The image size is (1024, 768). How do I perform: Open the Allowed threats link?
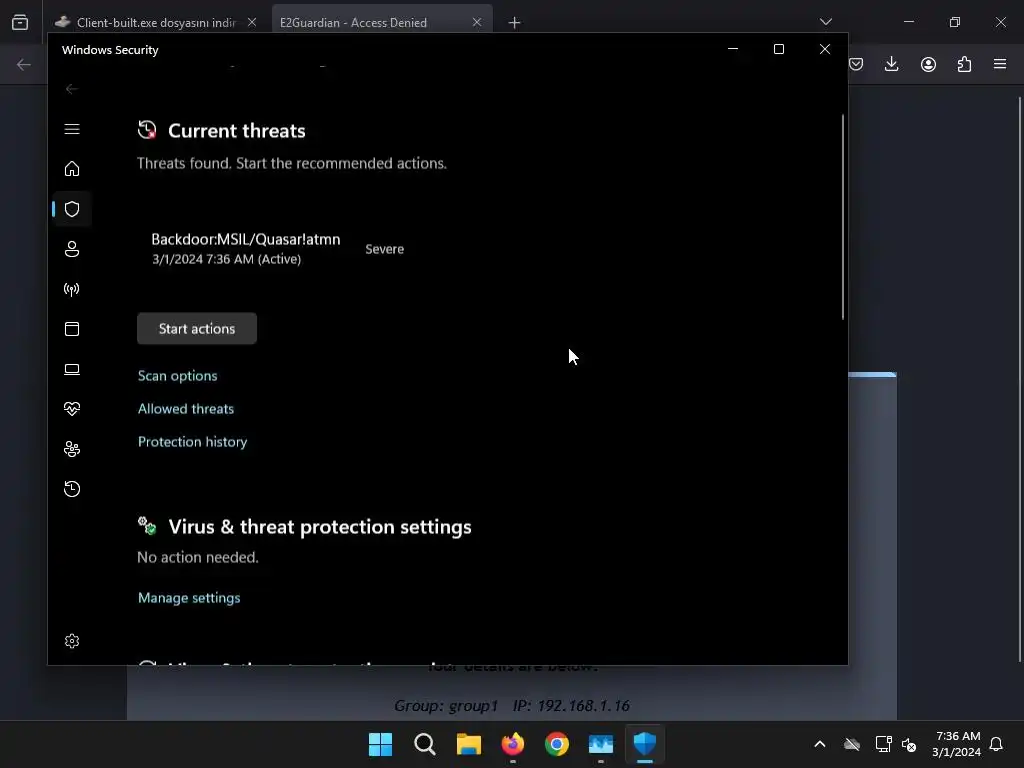[185, 409]
